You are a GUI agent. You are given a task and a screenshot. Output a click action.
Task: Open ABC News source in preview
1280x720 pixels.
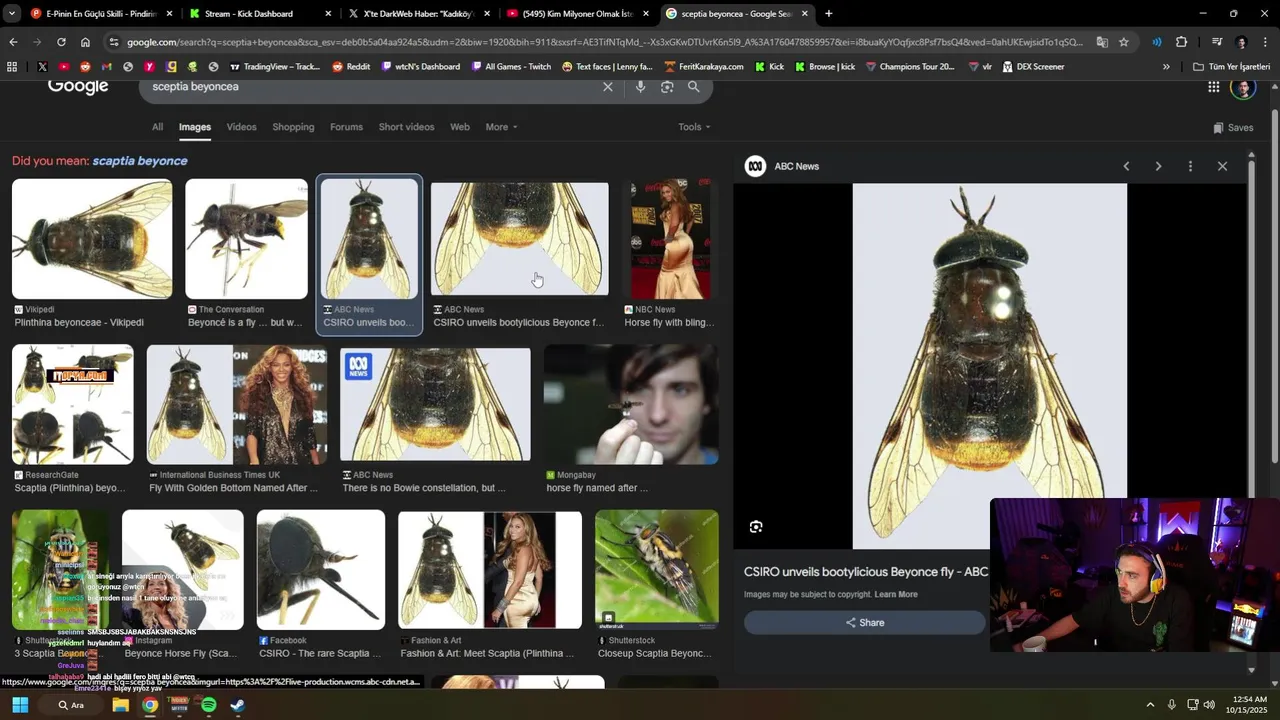[783, 166]
